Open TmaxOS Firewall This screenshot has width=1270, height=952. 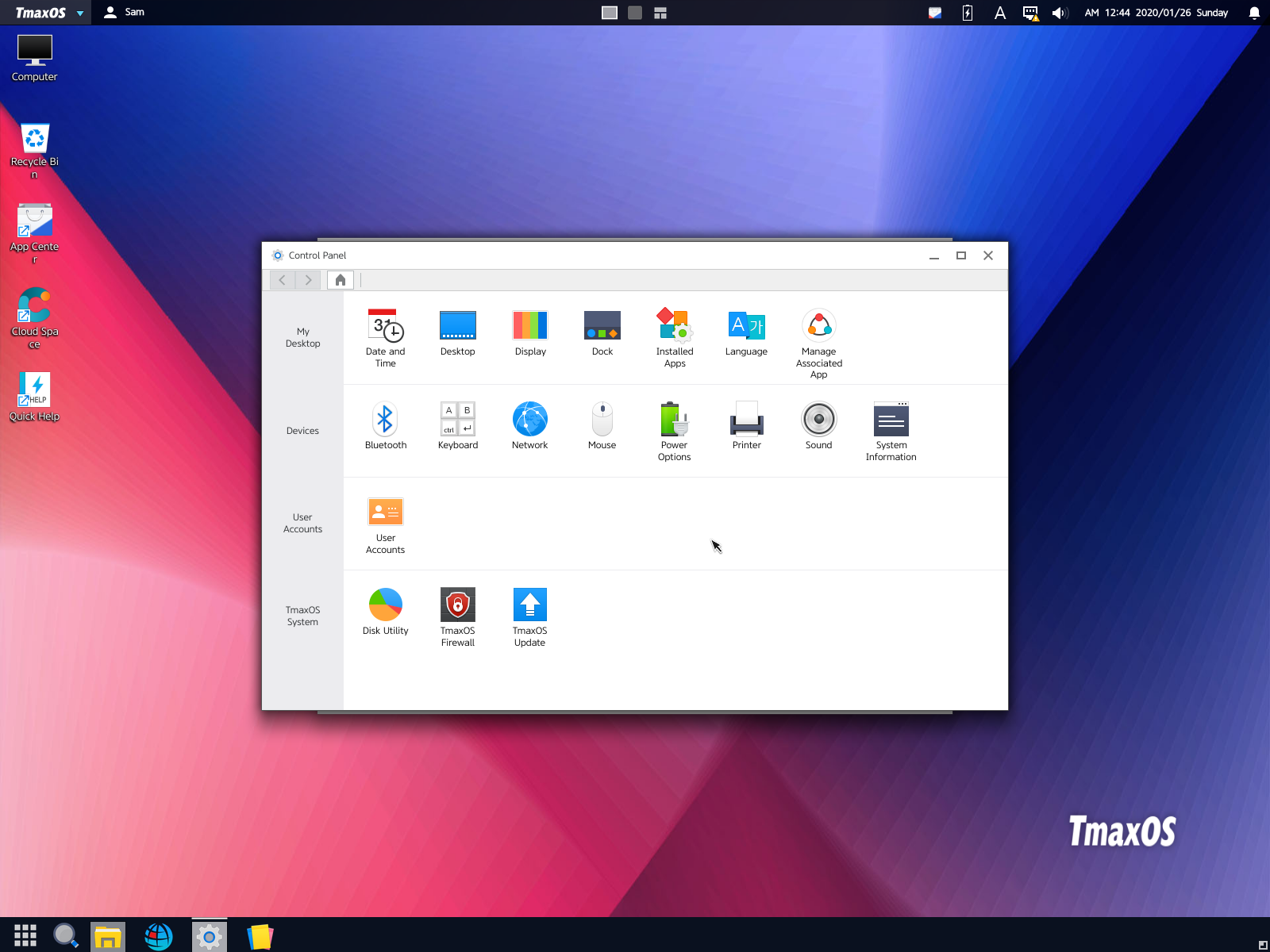point(457,616)
